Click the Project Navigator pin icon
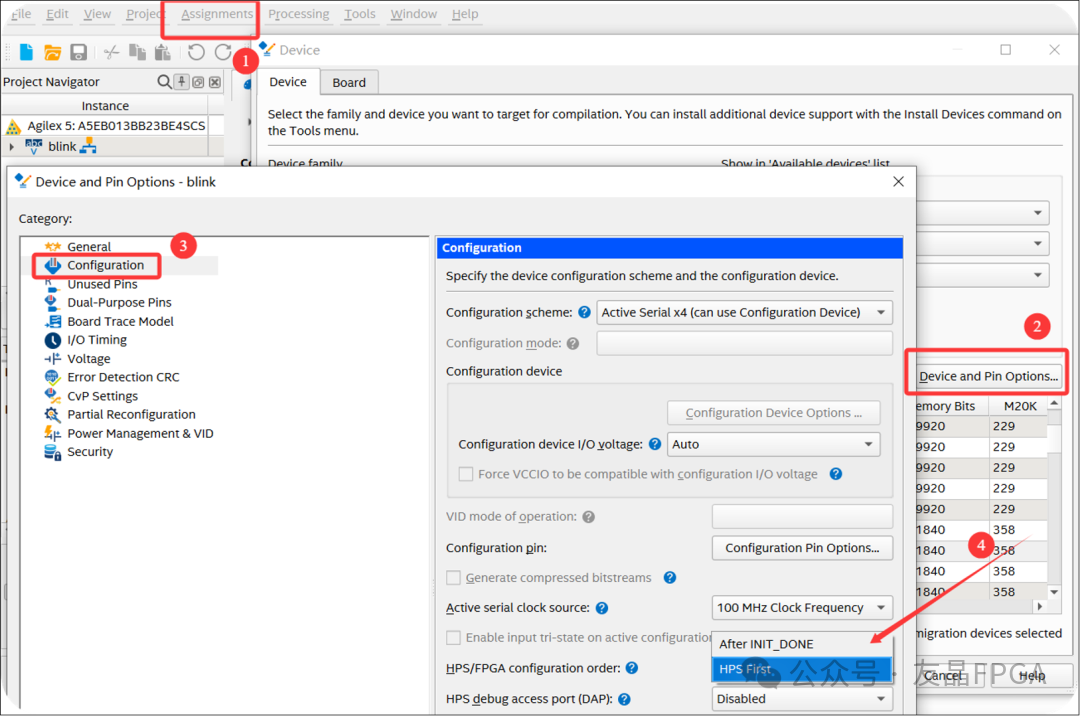The width and height of the screenshot is (1080, 716). click(181, 82)
